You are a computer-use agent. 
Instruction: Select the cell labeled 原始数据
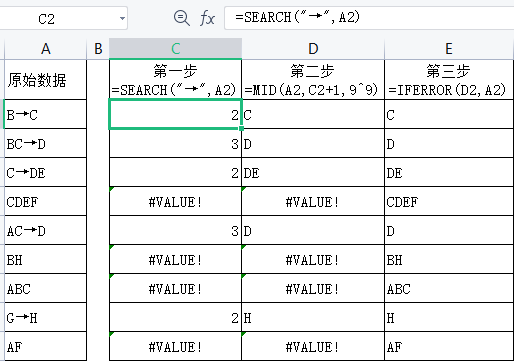46,80
